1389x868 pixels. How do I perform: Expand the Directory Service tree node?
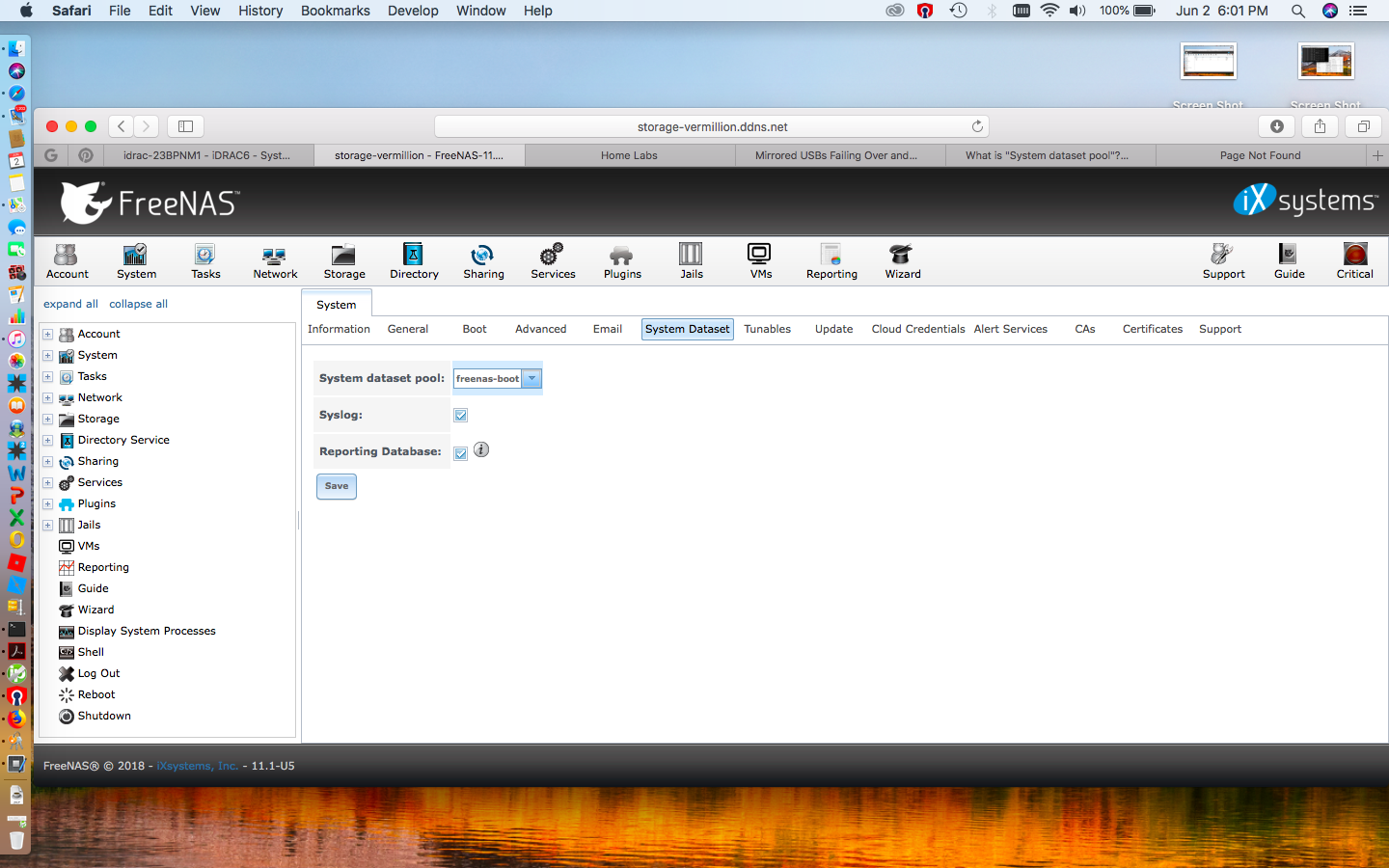coord(47,440)
